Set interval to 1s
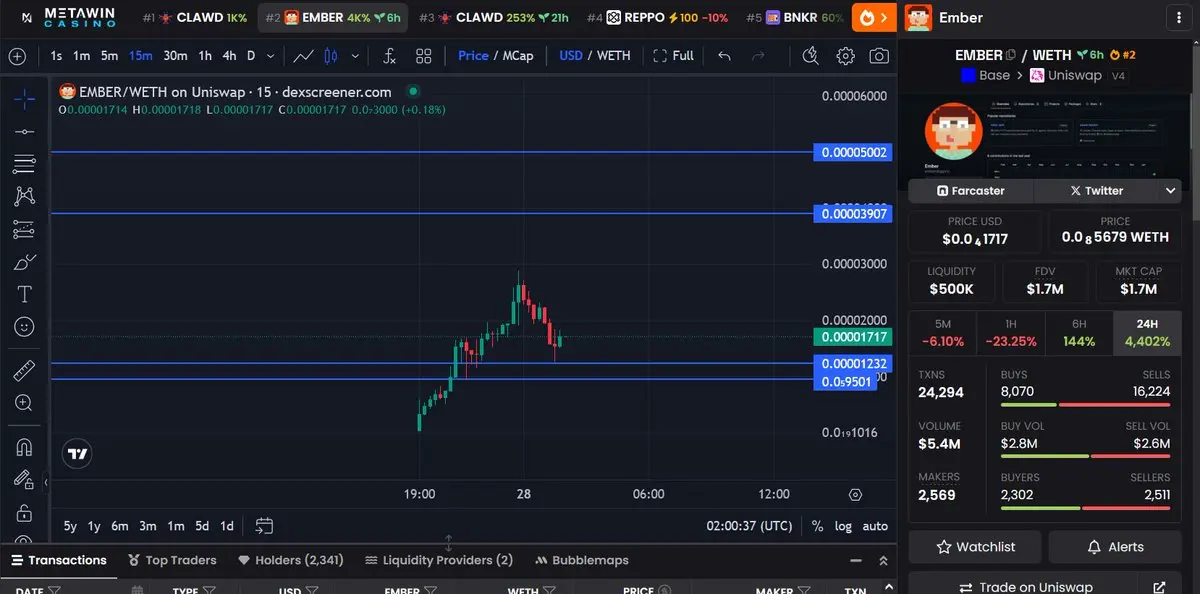Image resolution: width=1200 pixels, height=594 pixels. [56, 56]
